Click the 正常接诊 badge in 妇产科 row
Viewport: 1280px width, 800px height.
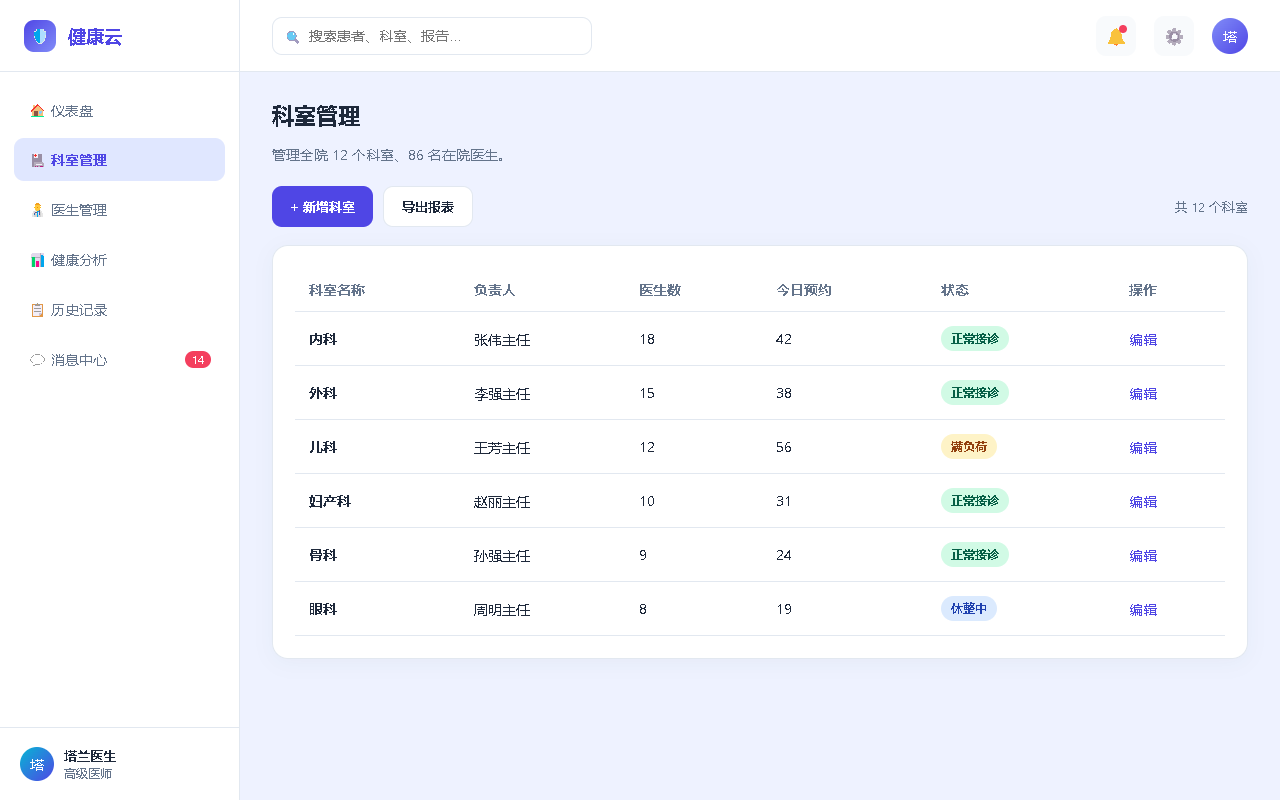pyautogui.click(x=975, y=501)
